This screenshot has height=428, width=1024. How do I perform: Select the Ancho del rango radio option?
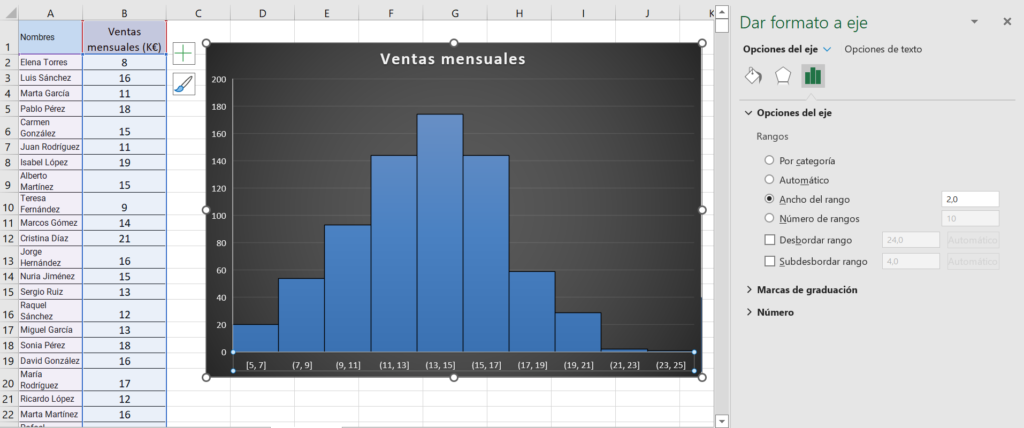point(769,199)
